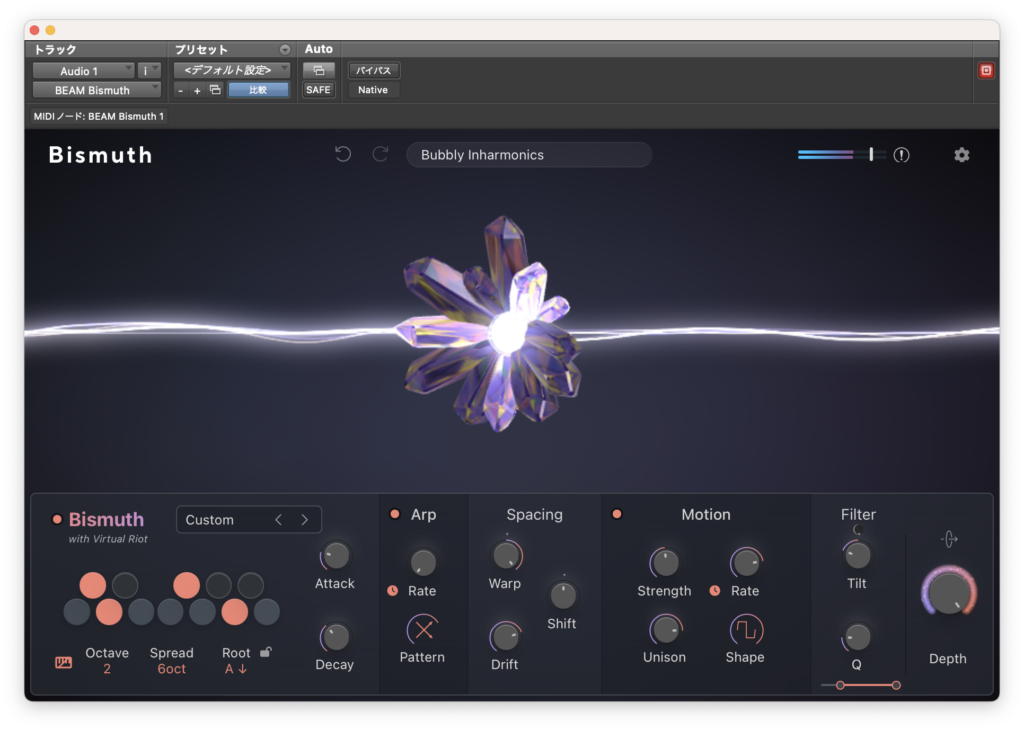
Task: Click the blue Compare button
Action: click(x=258, y=89)
